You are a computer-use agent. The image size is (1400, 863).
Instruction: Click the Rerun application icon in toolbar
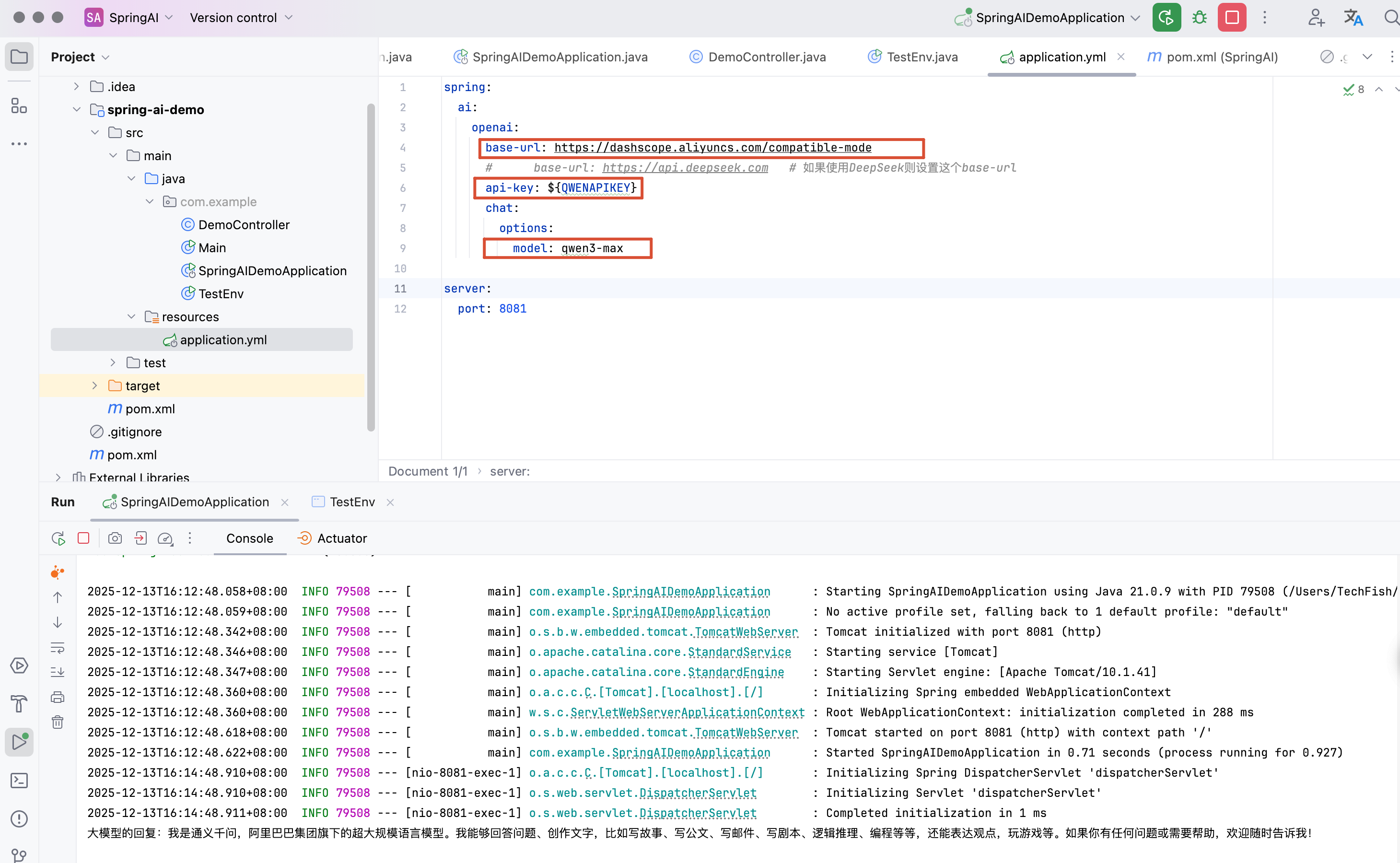point(1166,18)
